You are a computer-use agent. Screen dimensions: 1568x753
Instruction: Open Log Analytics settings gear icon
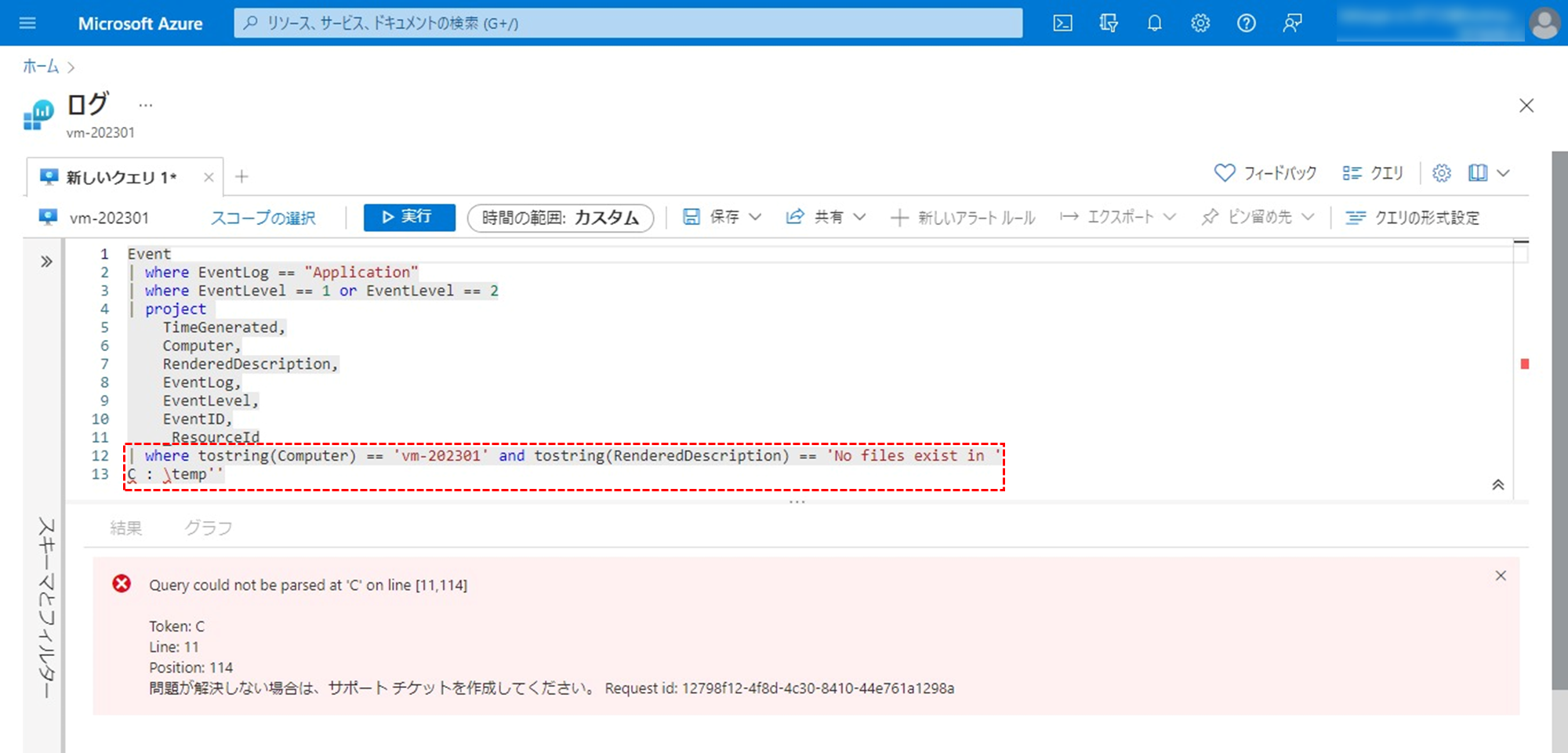click(x=1442, y=173)
